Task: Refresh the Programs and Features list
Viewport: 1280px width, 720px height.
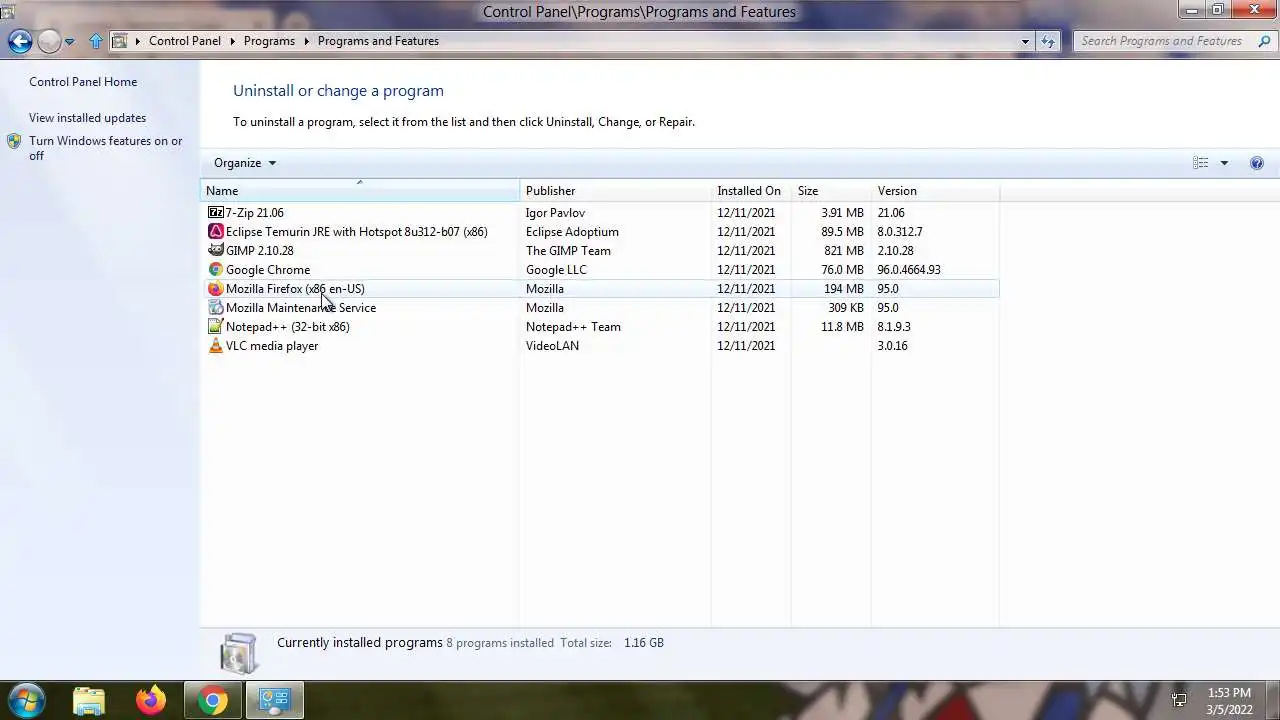Action: [1048, 41]
